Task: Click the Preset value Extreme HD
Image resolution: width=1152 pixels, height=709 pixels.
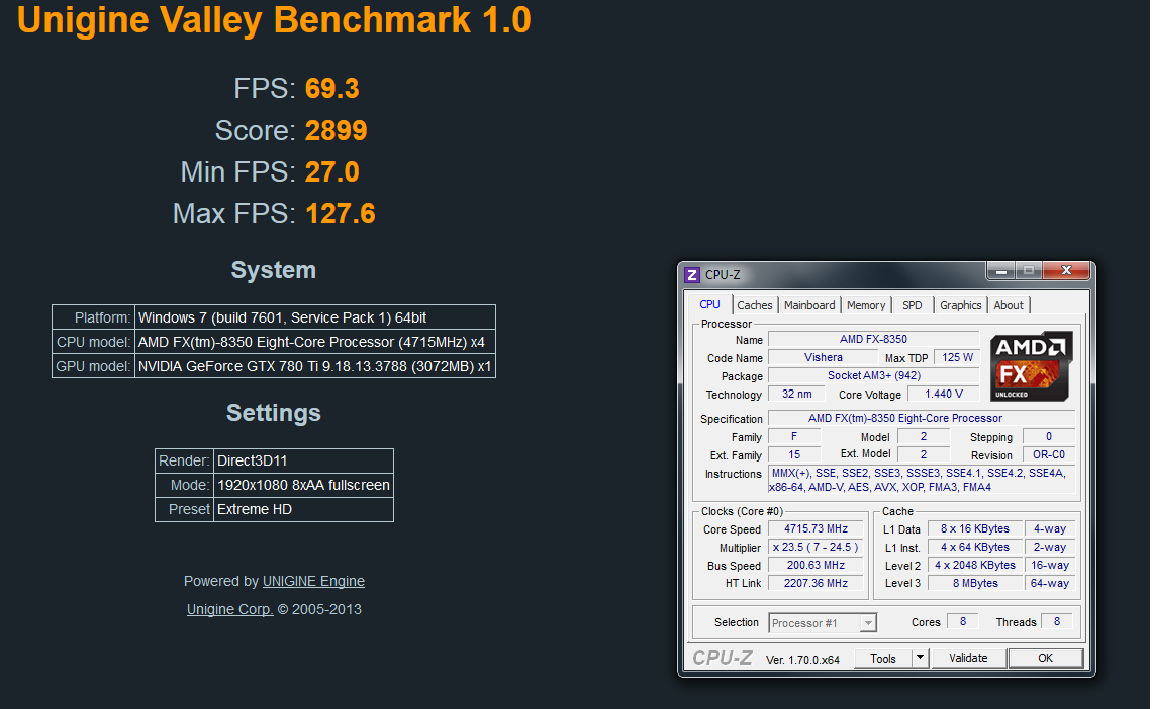Action: point(254,509)
